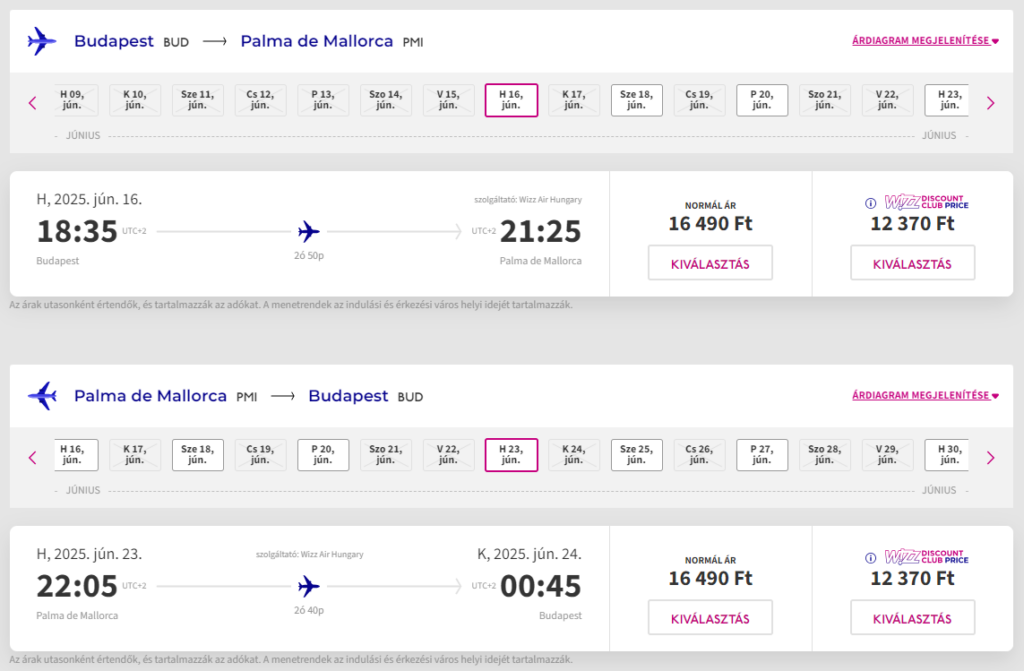1024x671 pixels.
Task: Select P 20 jún. in outbound date row
Action: click(x=762, y=100)
